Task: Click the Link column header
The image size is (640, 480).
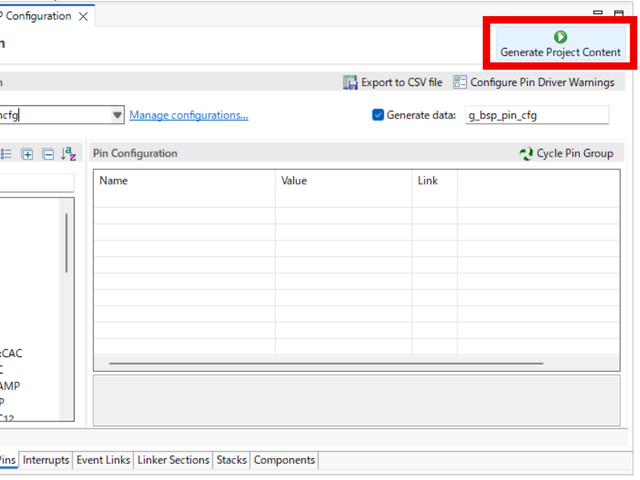Action: [x=434, y=181]
